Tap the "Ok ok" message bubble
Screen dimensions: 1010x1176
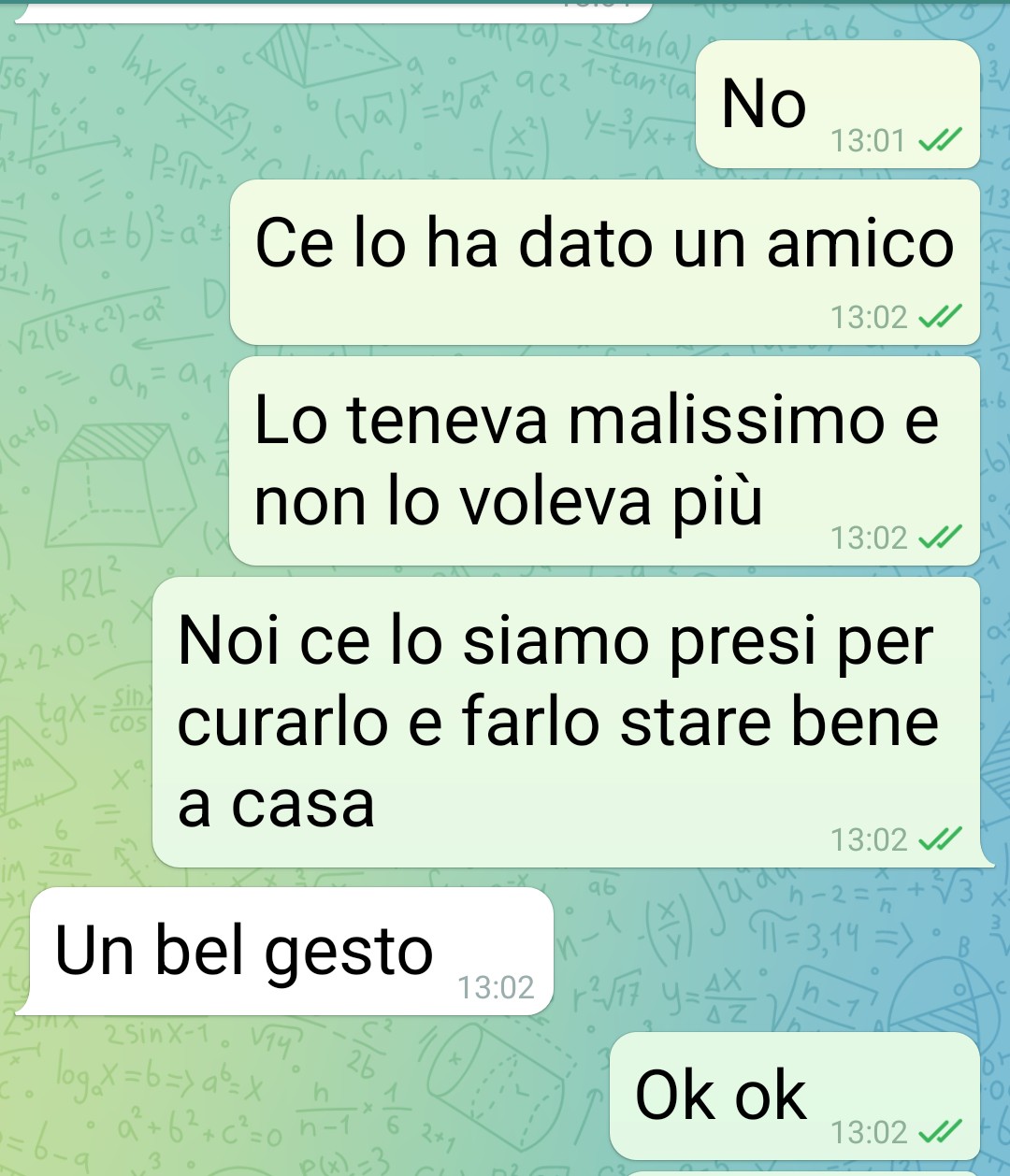[795, 1096]
